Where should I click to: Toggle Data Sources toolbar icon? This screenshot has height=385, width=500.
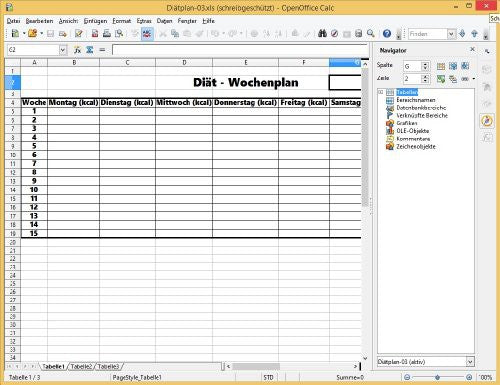click(x=359, y=34)
